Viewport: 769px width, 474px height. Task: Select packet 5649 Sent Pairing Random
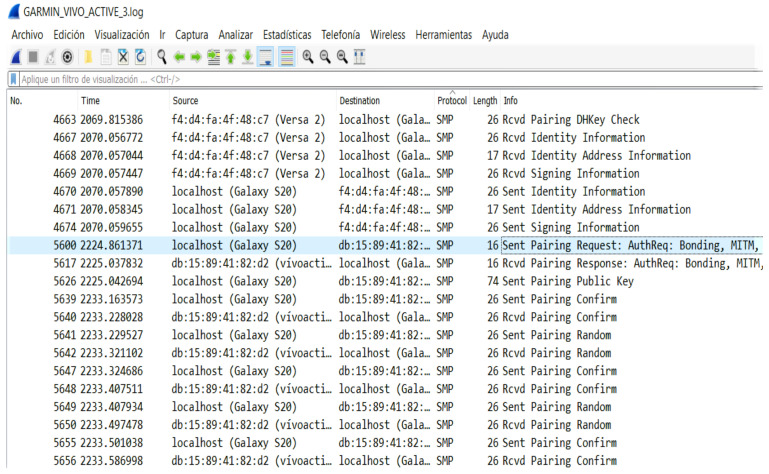click(385, 407)
